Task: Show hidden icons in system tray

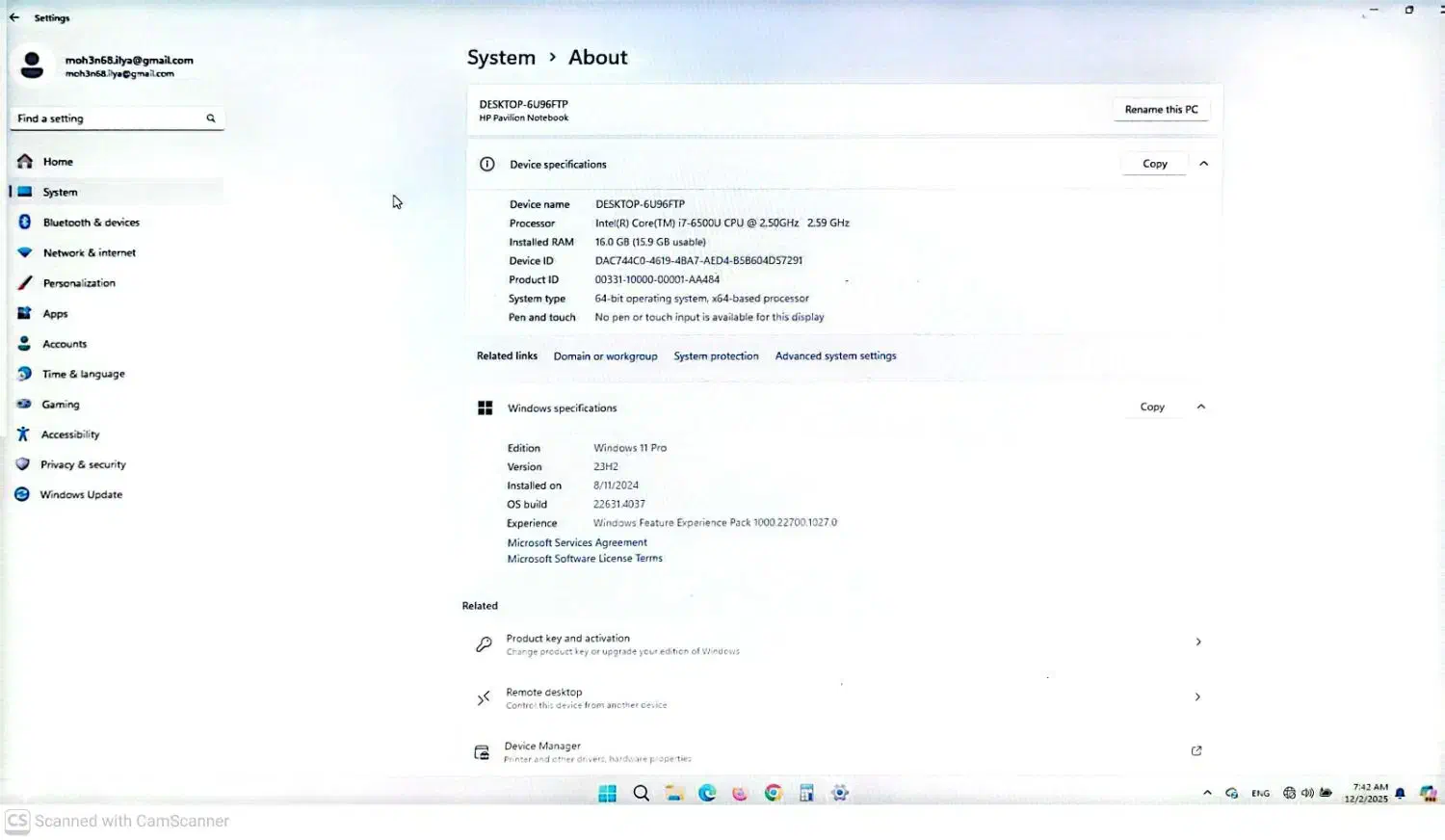Action: pyautogui.click(x=1207, y=793)
